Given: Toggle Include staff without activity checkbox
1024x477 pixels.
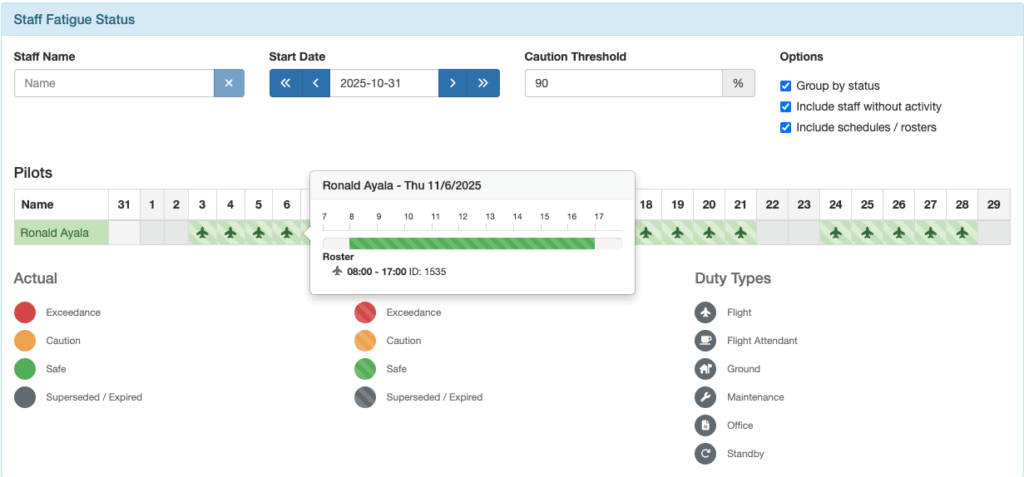Looking at the screenshot, I should pos(786,107).
